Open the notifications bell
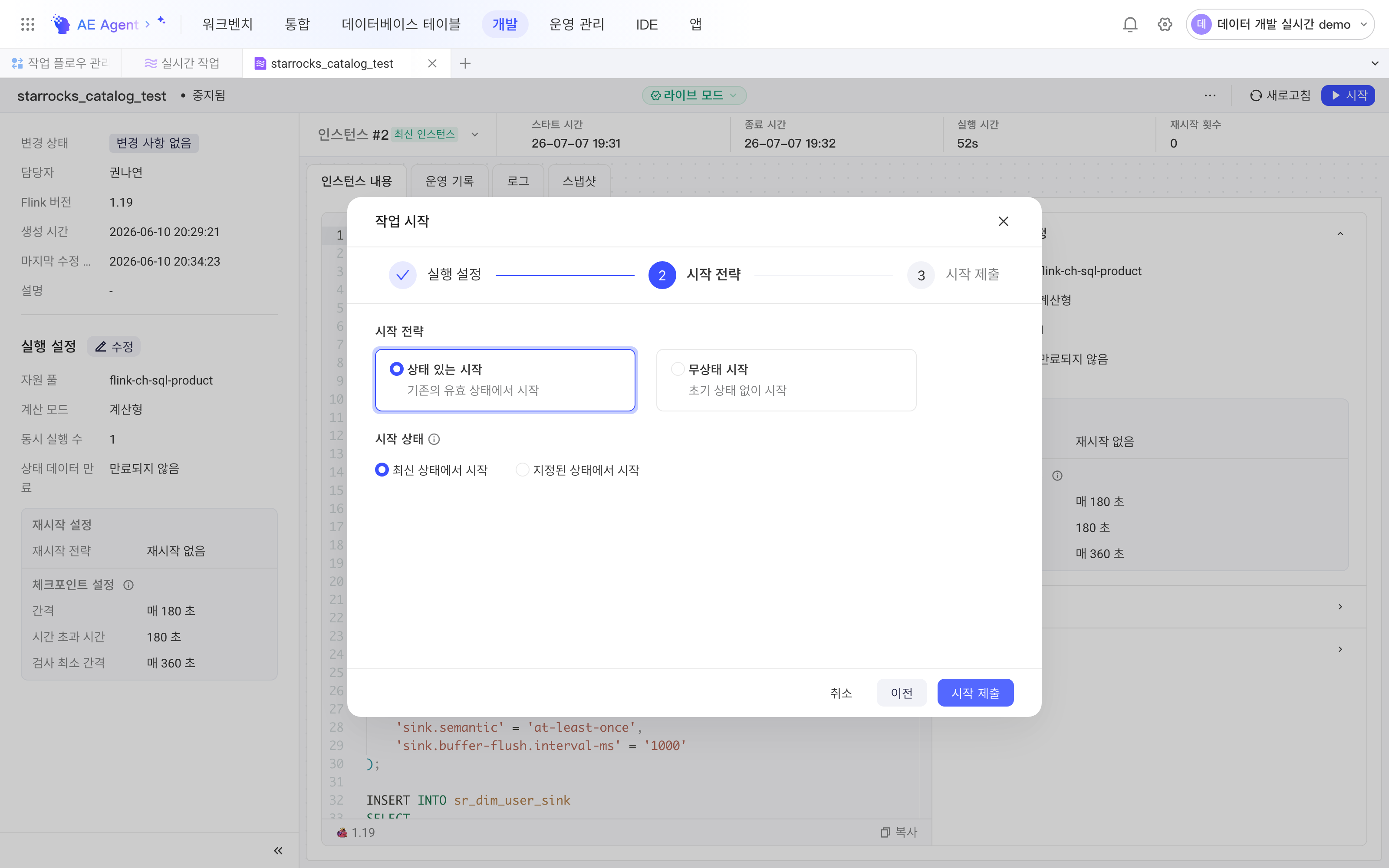This screenshot has width=1389, height=868. (x=1129, y=24)
